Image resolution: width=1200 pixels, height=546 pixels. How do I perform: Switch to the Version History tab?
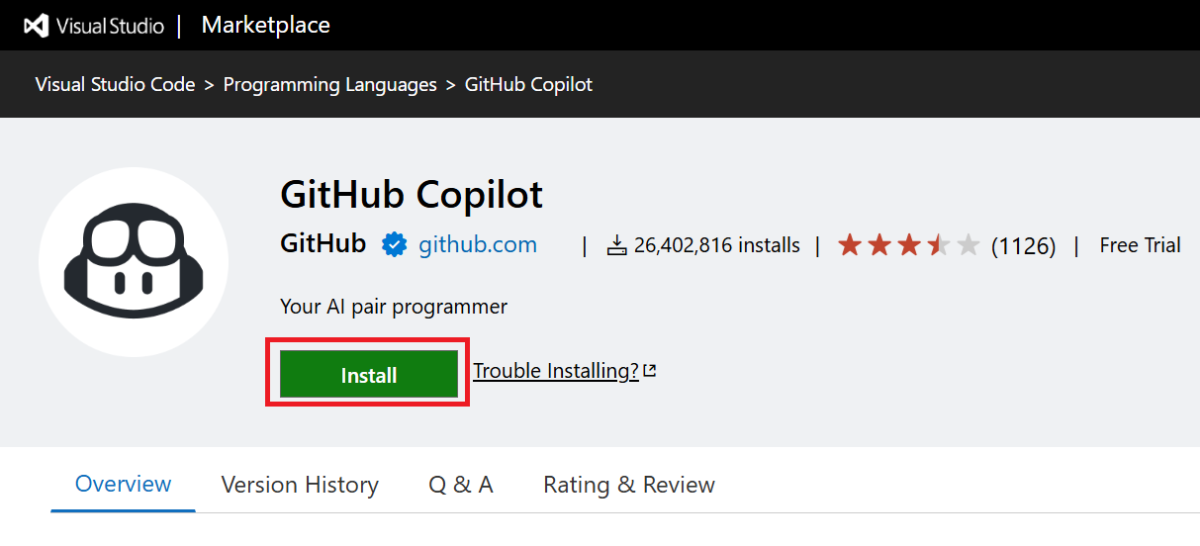click(x=300, y=485)
